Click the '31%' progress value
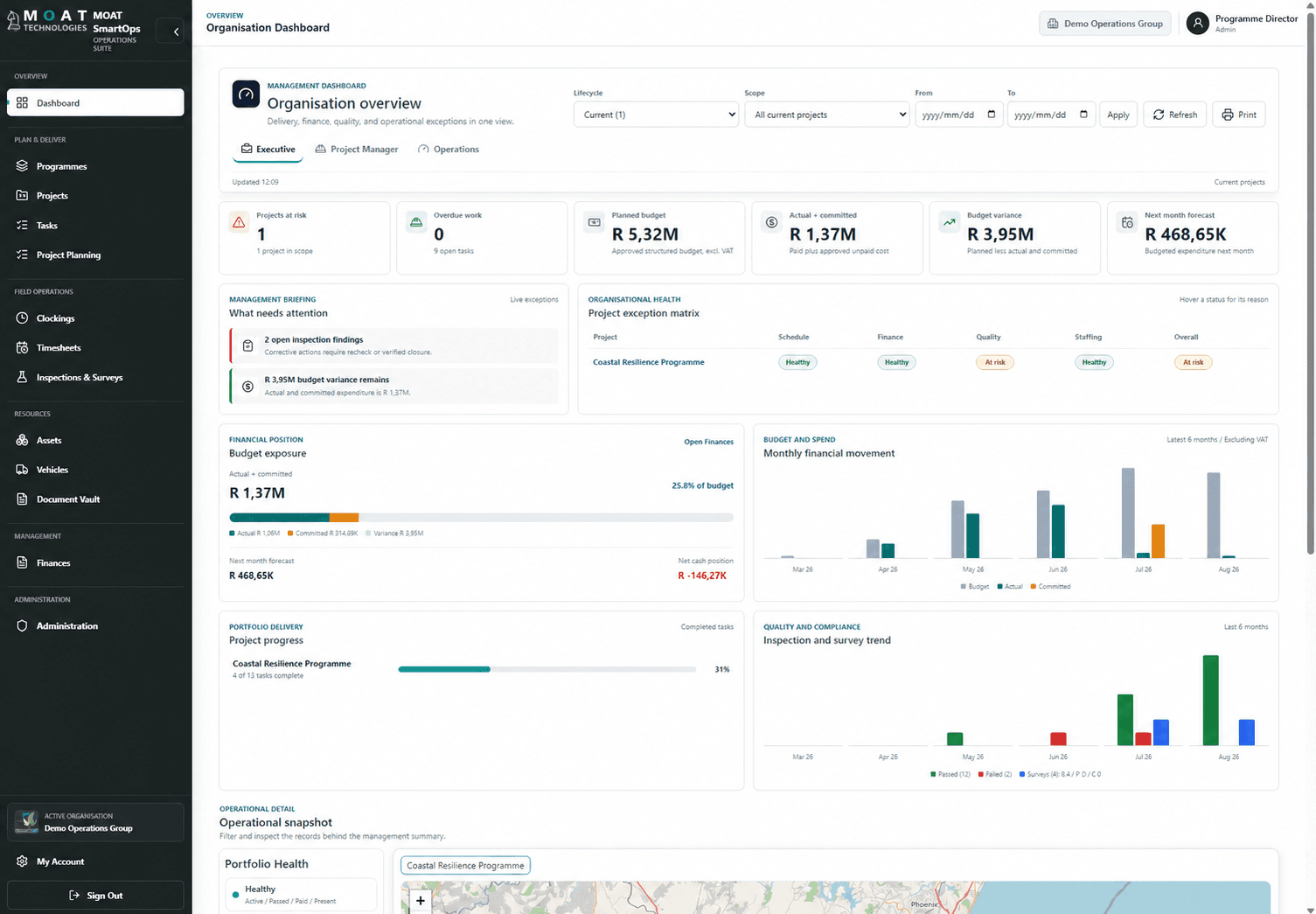The image size is (1316, 914). (722, 669)
